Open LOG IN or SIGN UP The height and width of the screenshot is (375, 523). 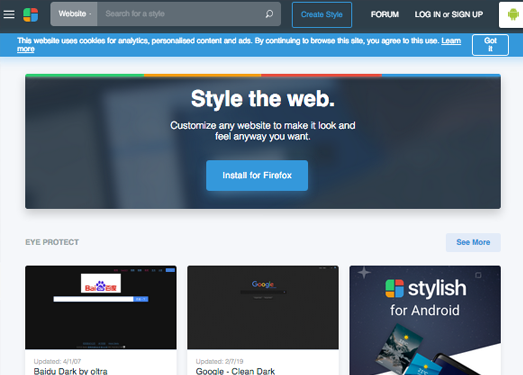point(449,14)
